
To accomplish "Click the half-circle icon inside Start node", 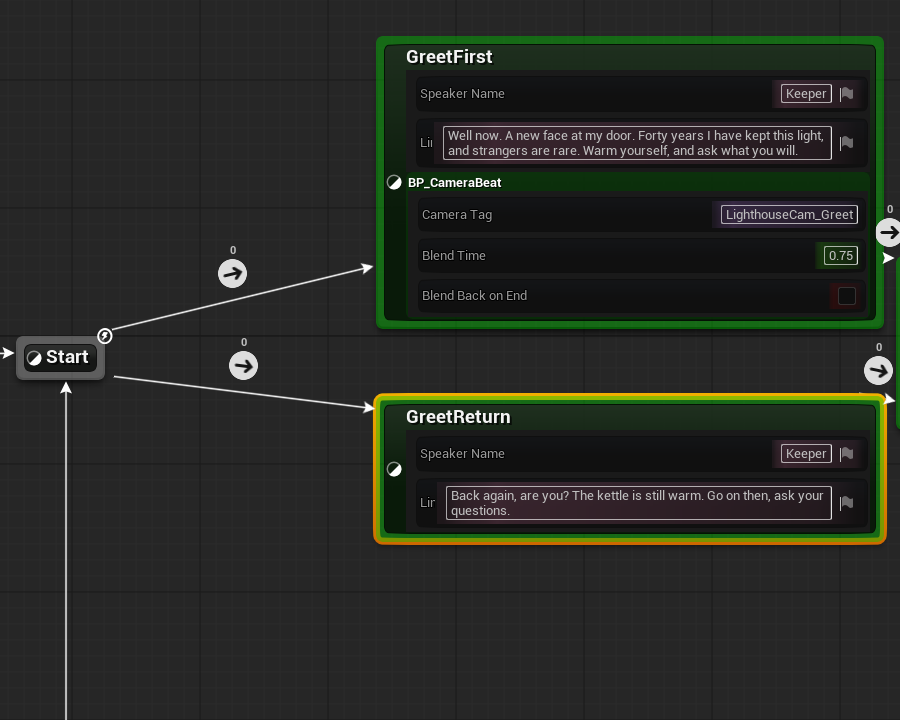I will (34, 358).
